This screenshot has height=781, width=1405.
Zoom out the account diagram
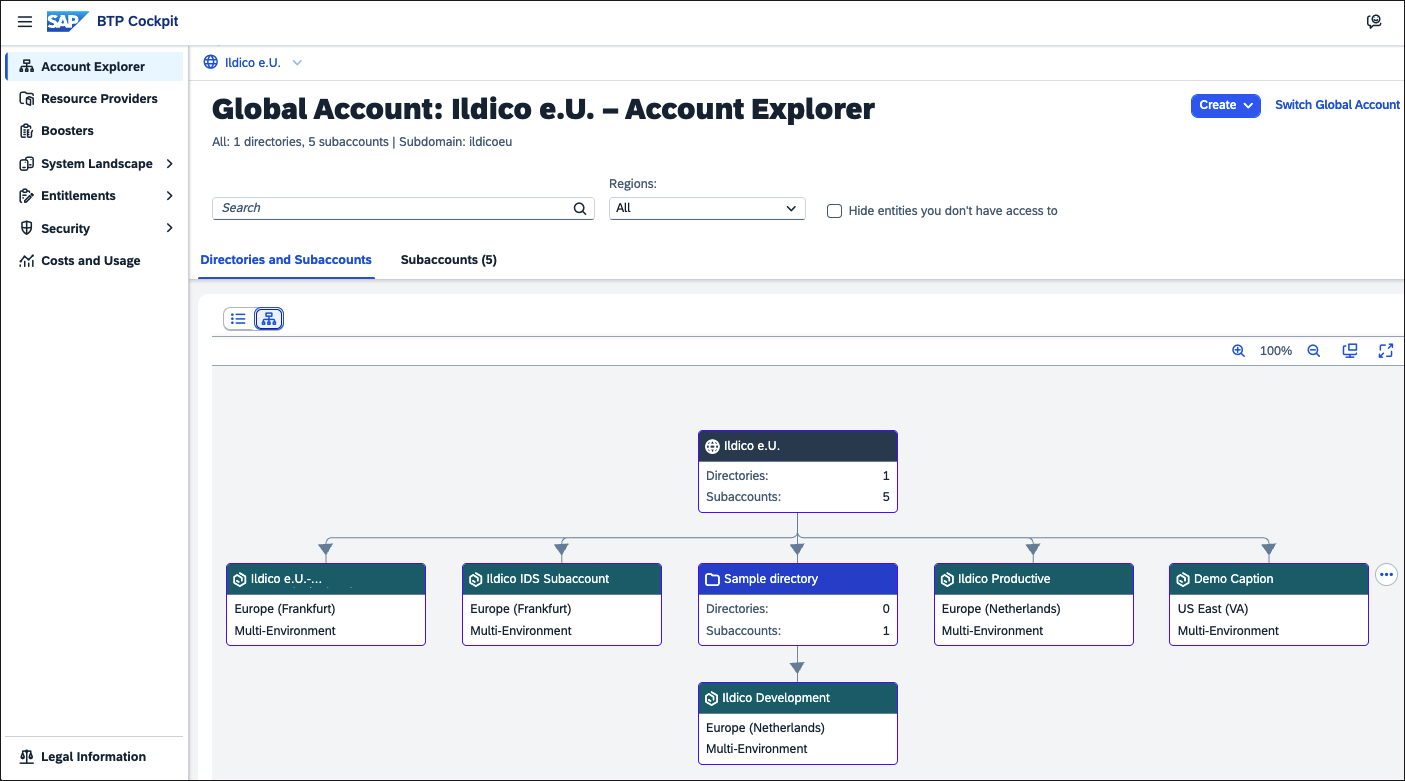click(1314, 351)
